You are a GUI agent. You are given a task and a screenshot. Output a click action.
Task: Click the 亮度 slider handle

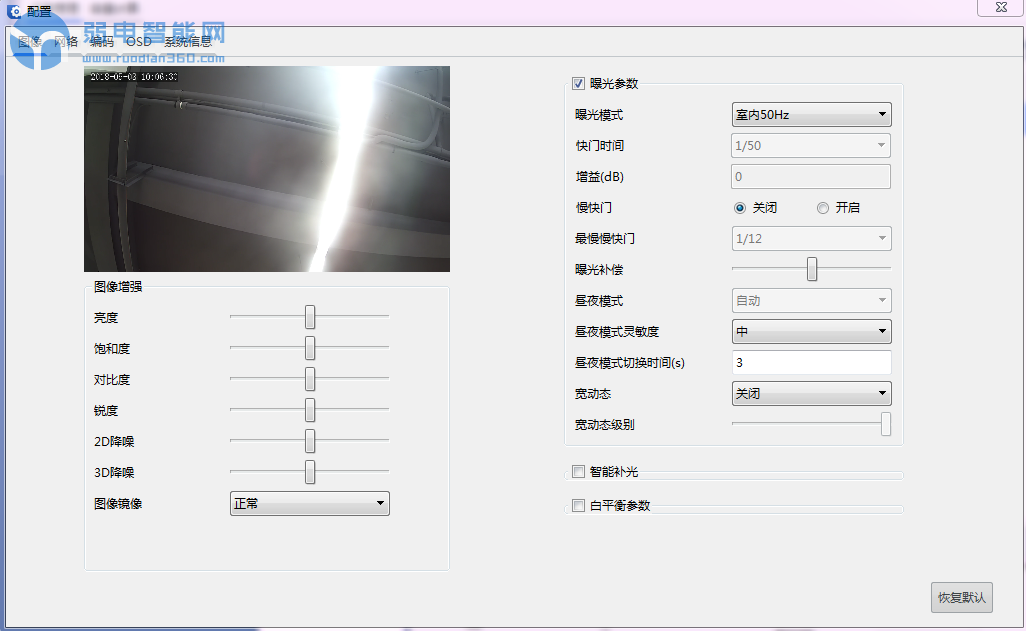pos(310,317)
